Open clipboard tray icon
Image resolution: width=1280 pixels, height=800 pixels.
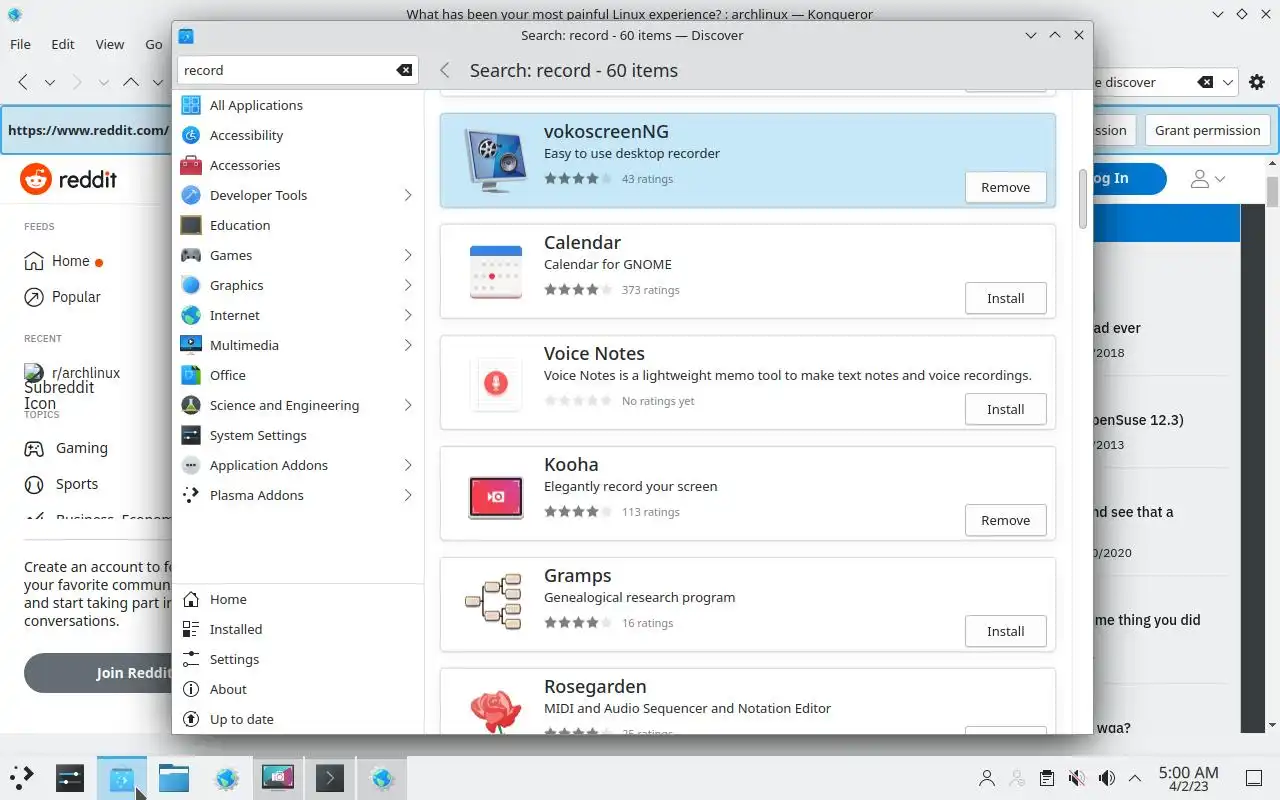pyautogui.click(x=1046, y=778)
